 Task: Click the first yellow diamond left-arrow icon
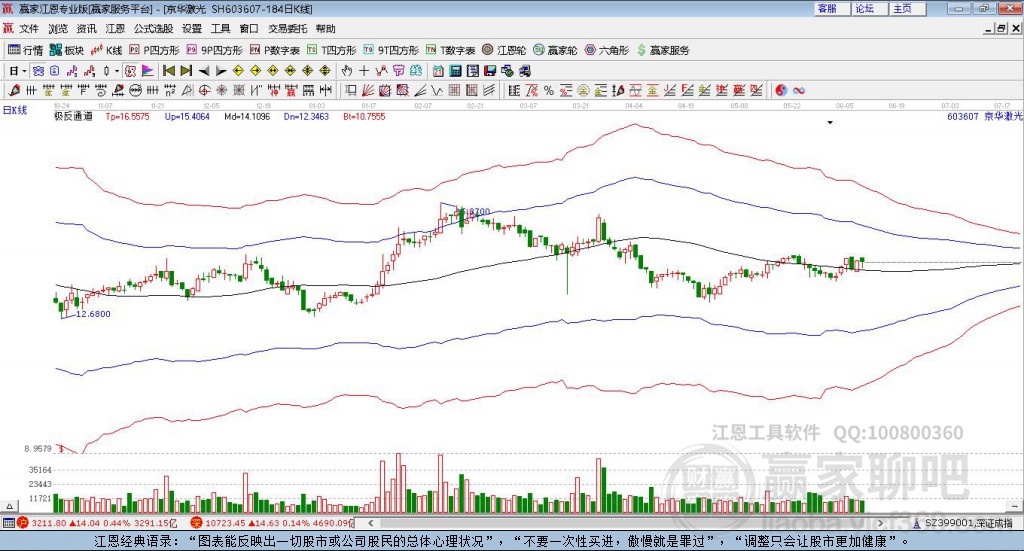[238, 71]
